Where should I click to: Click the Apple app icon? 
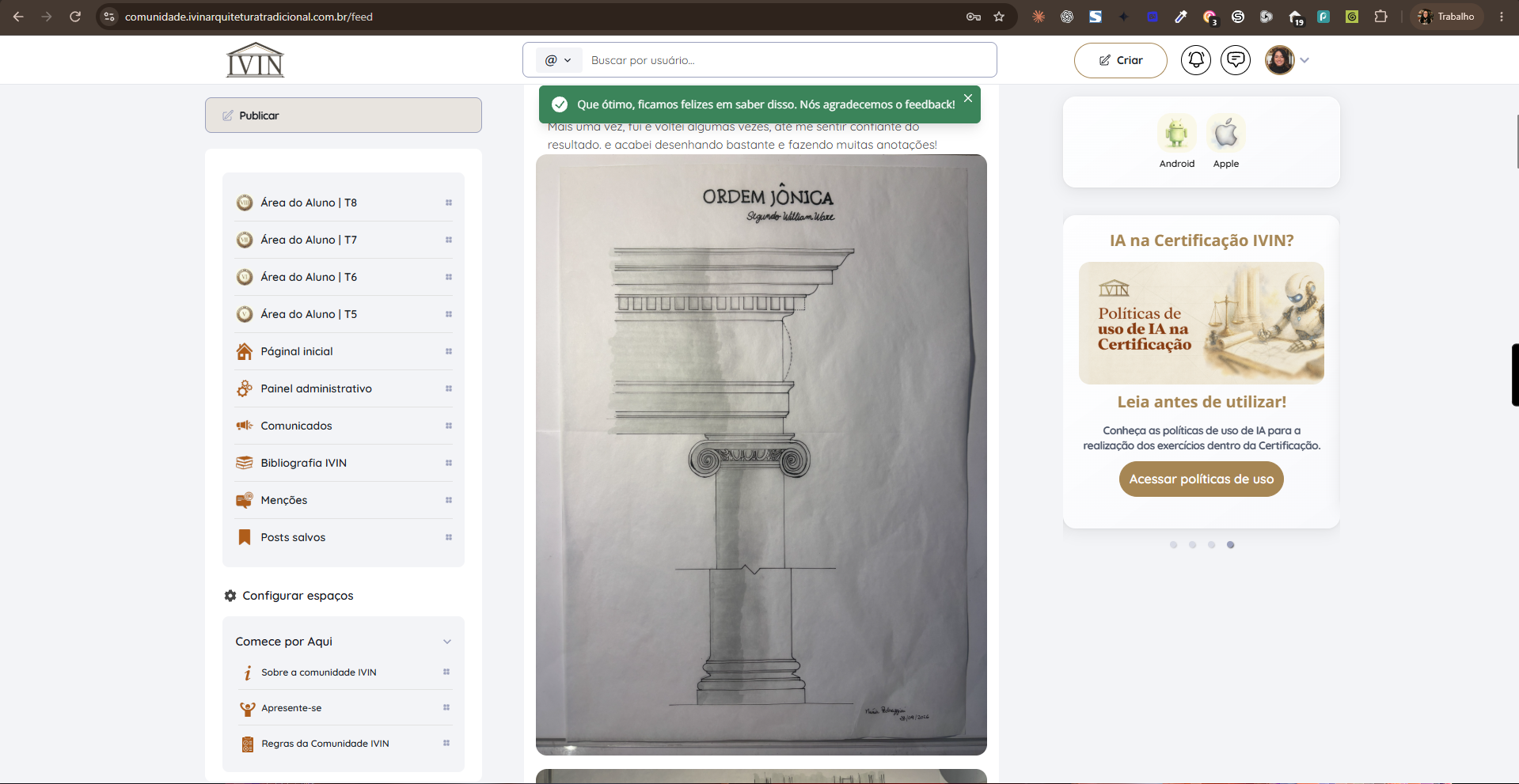(x=1226, y=133)
